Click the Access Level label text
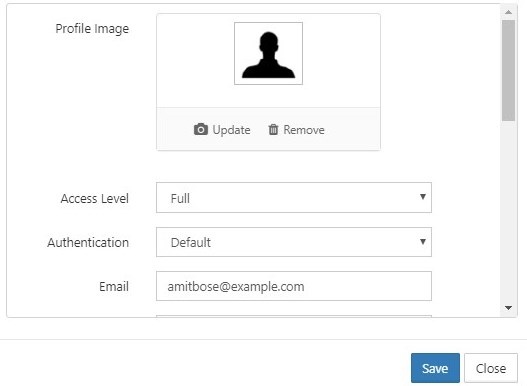The height and width of the screenshot is (386, 527). (95, 198)
